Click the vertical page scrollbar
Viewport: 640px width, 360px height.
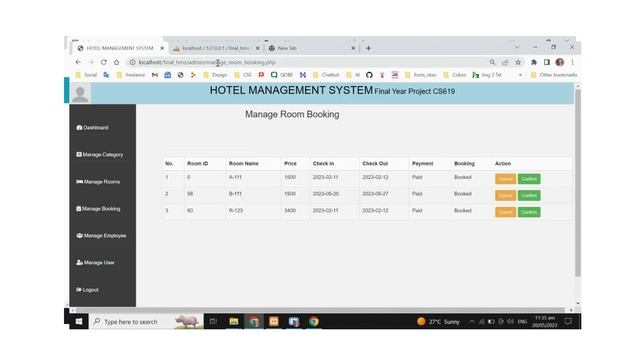pos(578,183)
